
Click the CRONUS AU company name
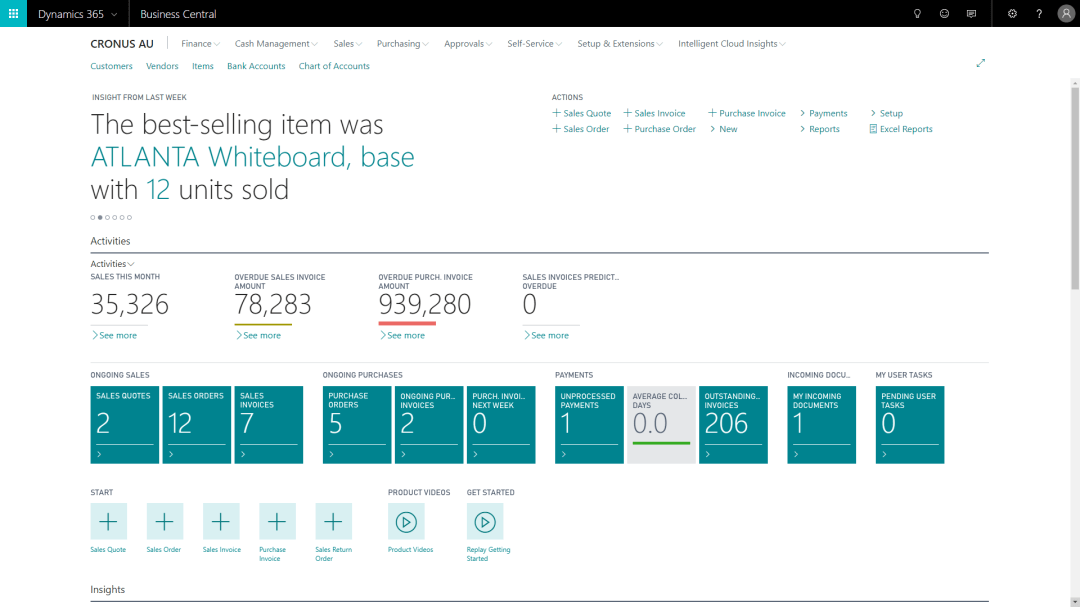[122, 43]
